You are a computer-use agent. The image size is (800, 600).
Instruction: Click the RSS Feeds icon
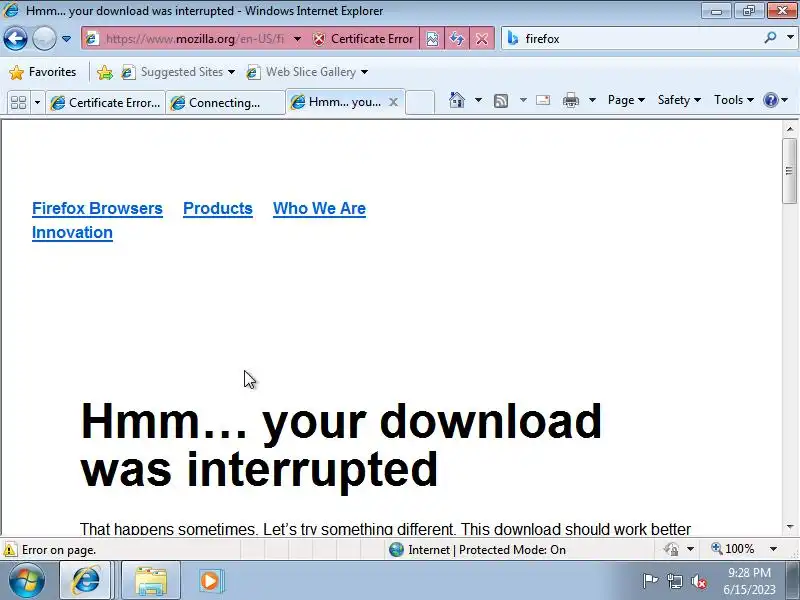[501, 101]
